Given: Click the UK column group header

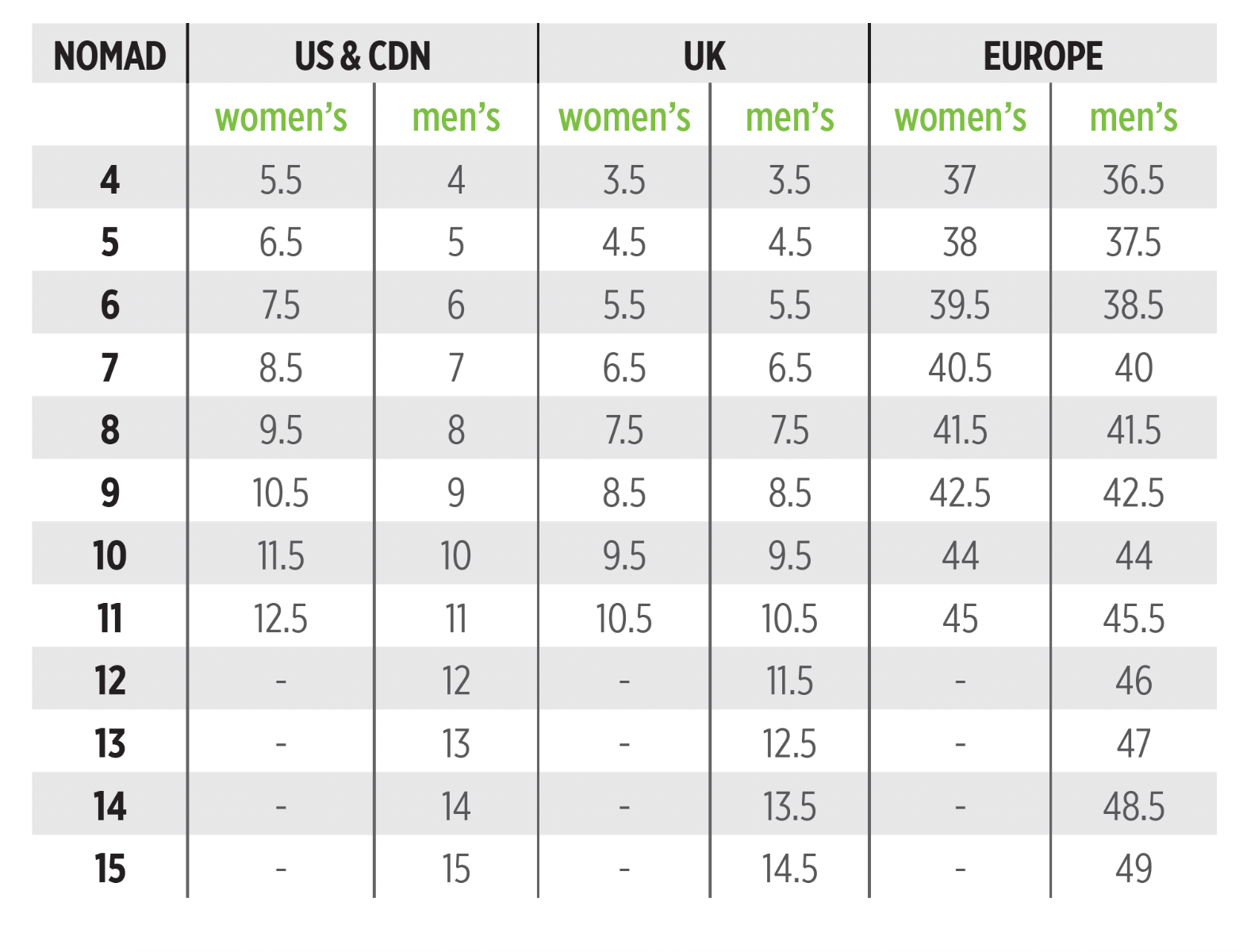Looking at the screenshot, I should (x=704, y=56).
